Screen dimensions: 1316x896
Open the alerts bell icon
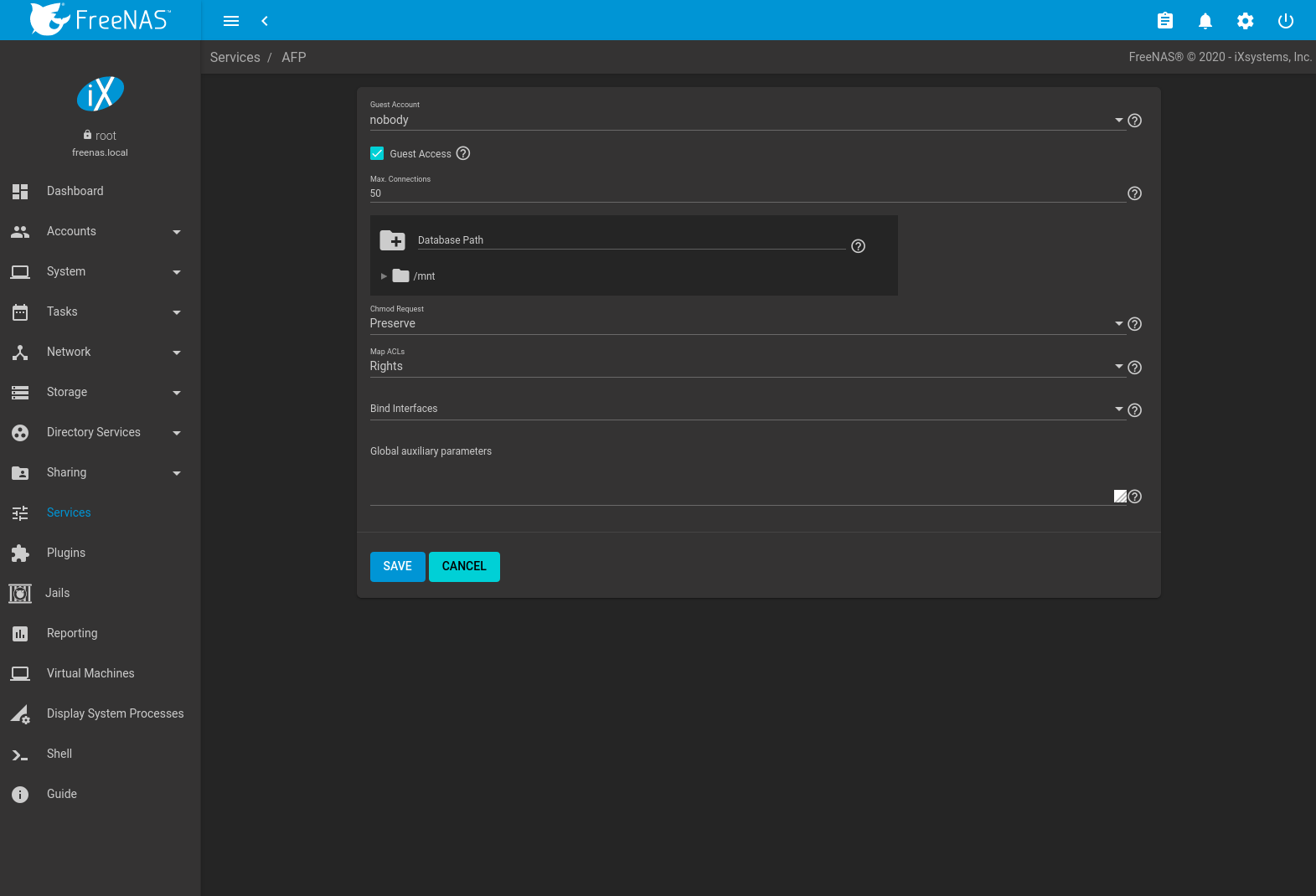pos(1205,21)
